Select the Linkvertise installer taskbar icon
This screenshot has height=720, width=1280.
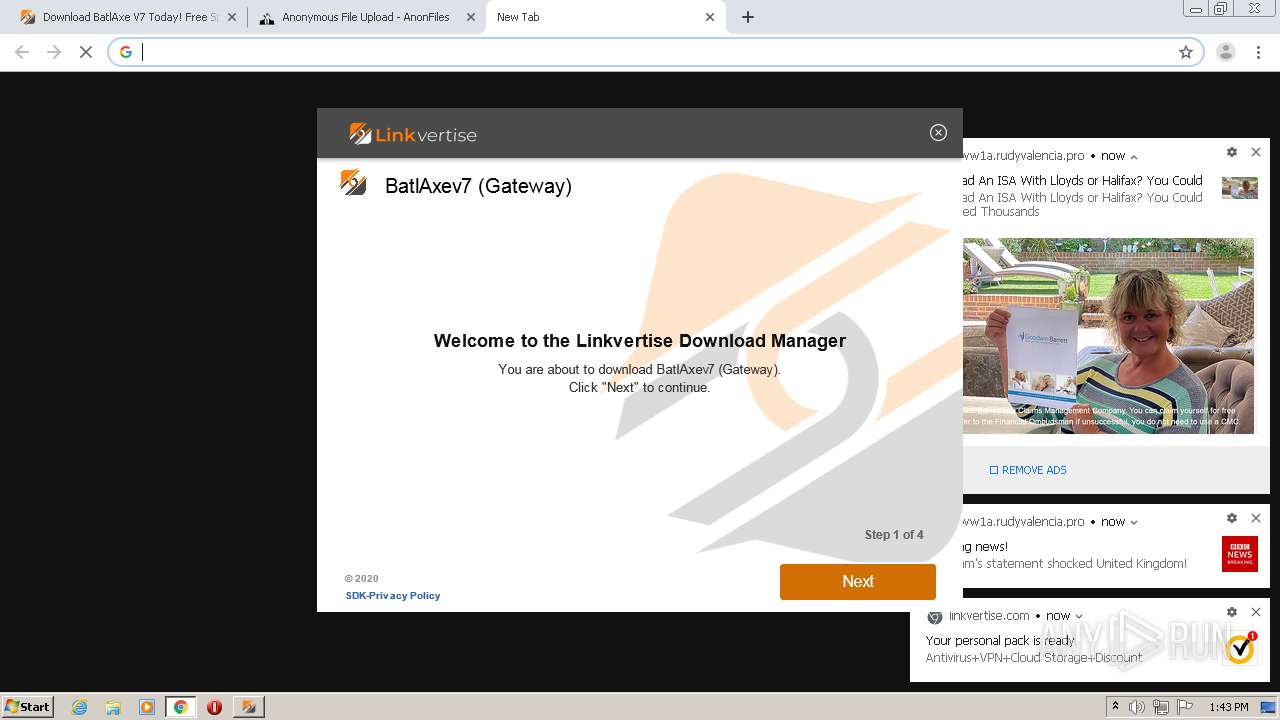248,707
